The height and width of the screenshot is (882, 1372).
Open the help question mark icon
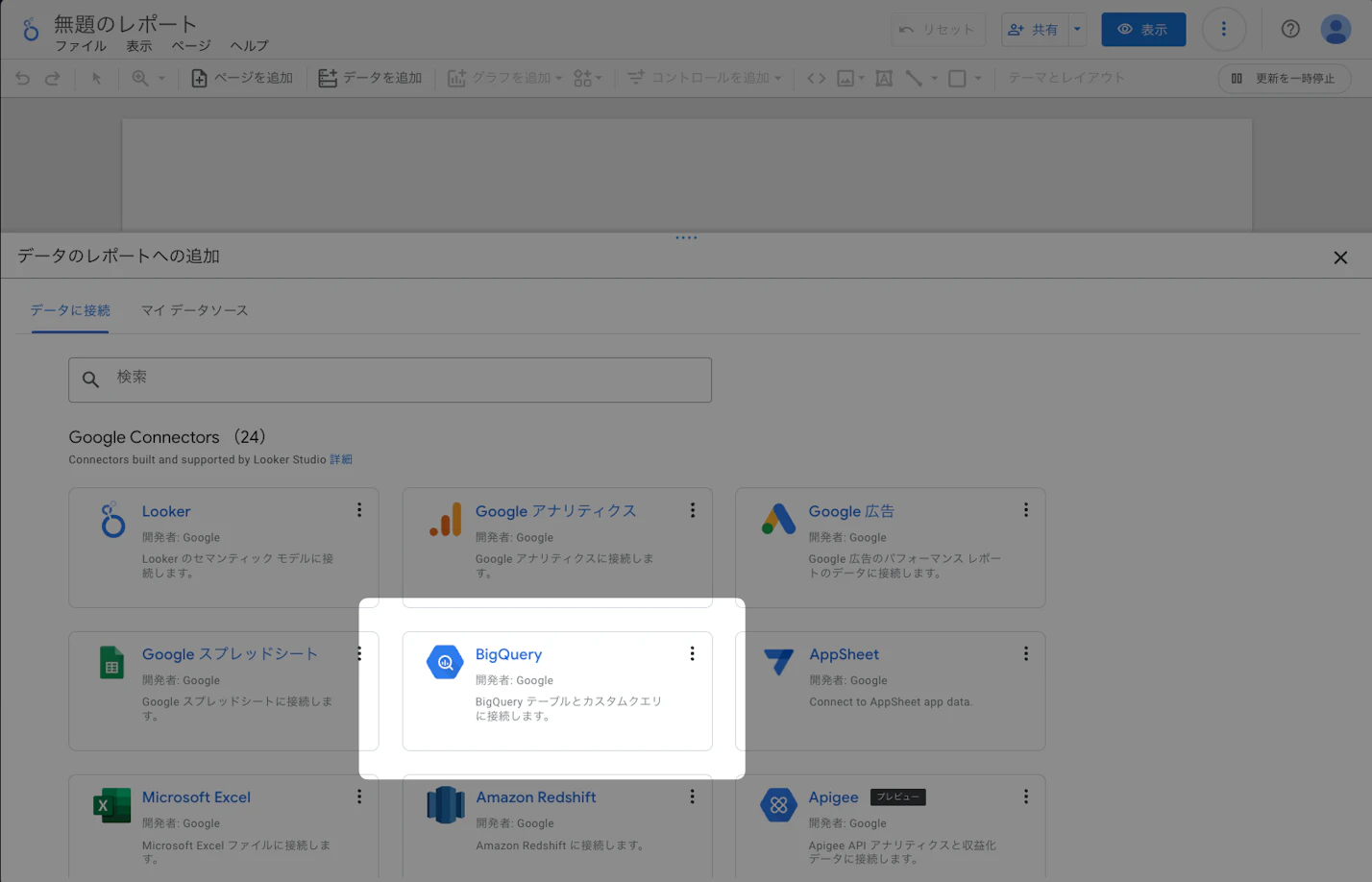(1290, 29)
